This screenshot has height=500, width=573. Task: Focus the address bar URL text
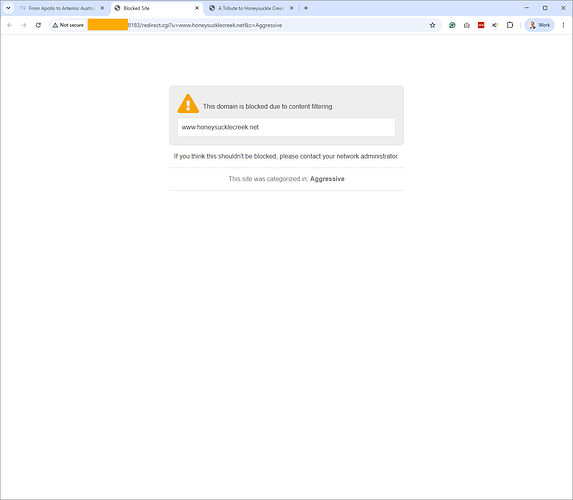click(x=205, y=25)
